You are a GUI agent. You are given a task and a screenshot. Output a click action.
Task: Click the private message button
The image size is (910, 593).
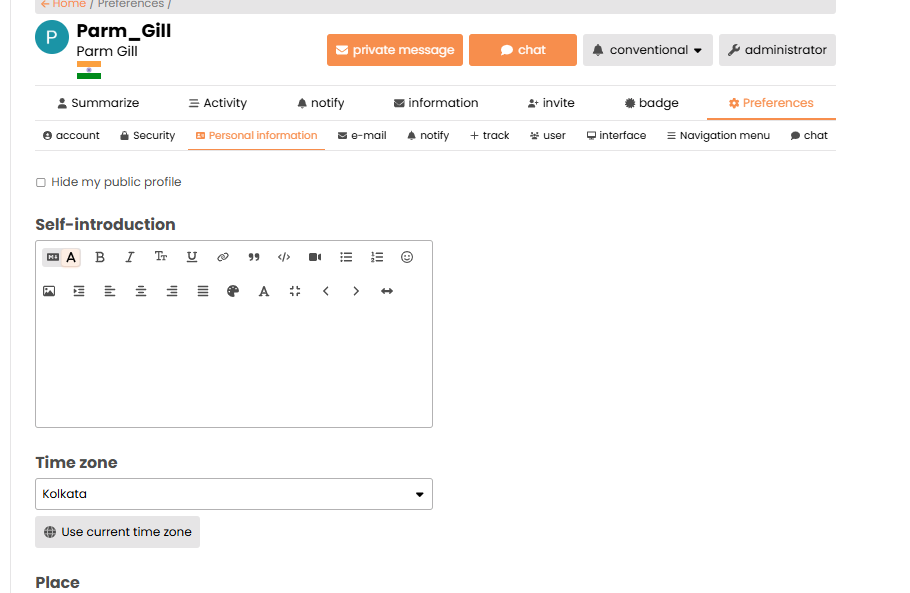point(395,50)
